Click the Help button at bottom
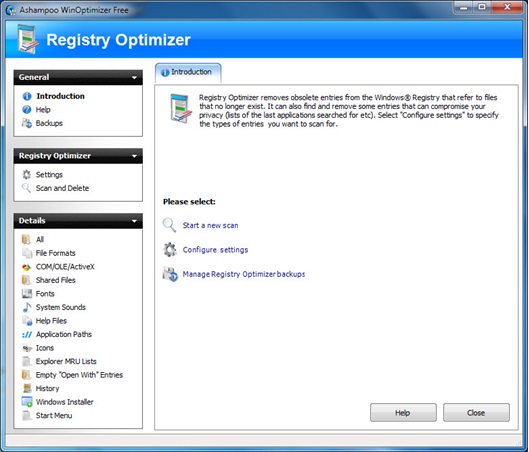The height and width of the screenshot is (452, 529). point(403,413)
